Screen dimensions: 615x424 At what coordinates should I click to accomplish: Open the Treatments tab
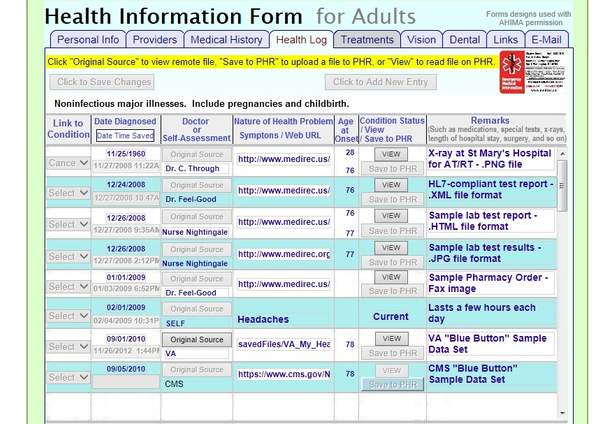tap(367, 40)
